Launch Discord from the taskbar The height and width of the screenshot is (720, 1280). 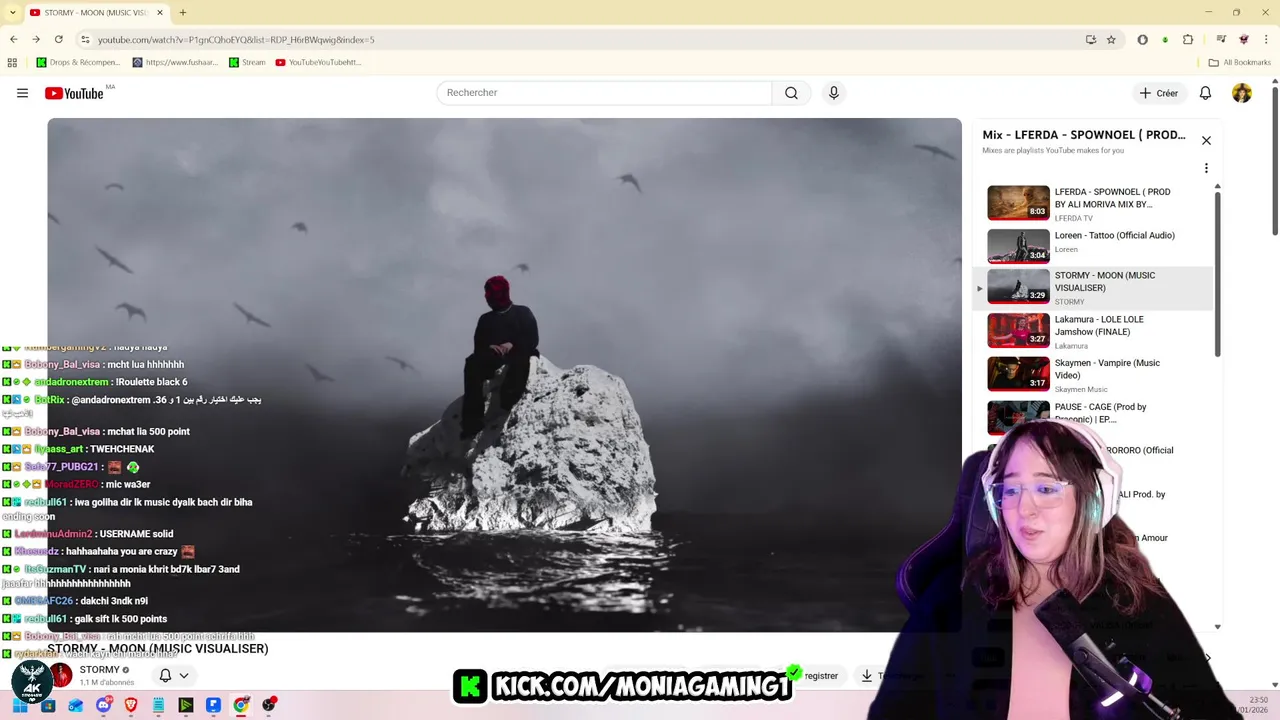coord(103,705)
